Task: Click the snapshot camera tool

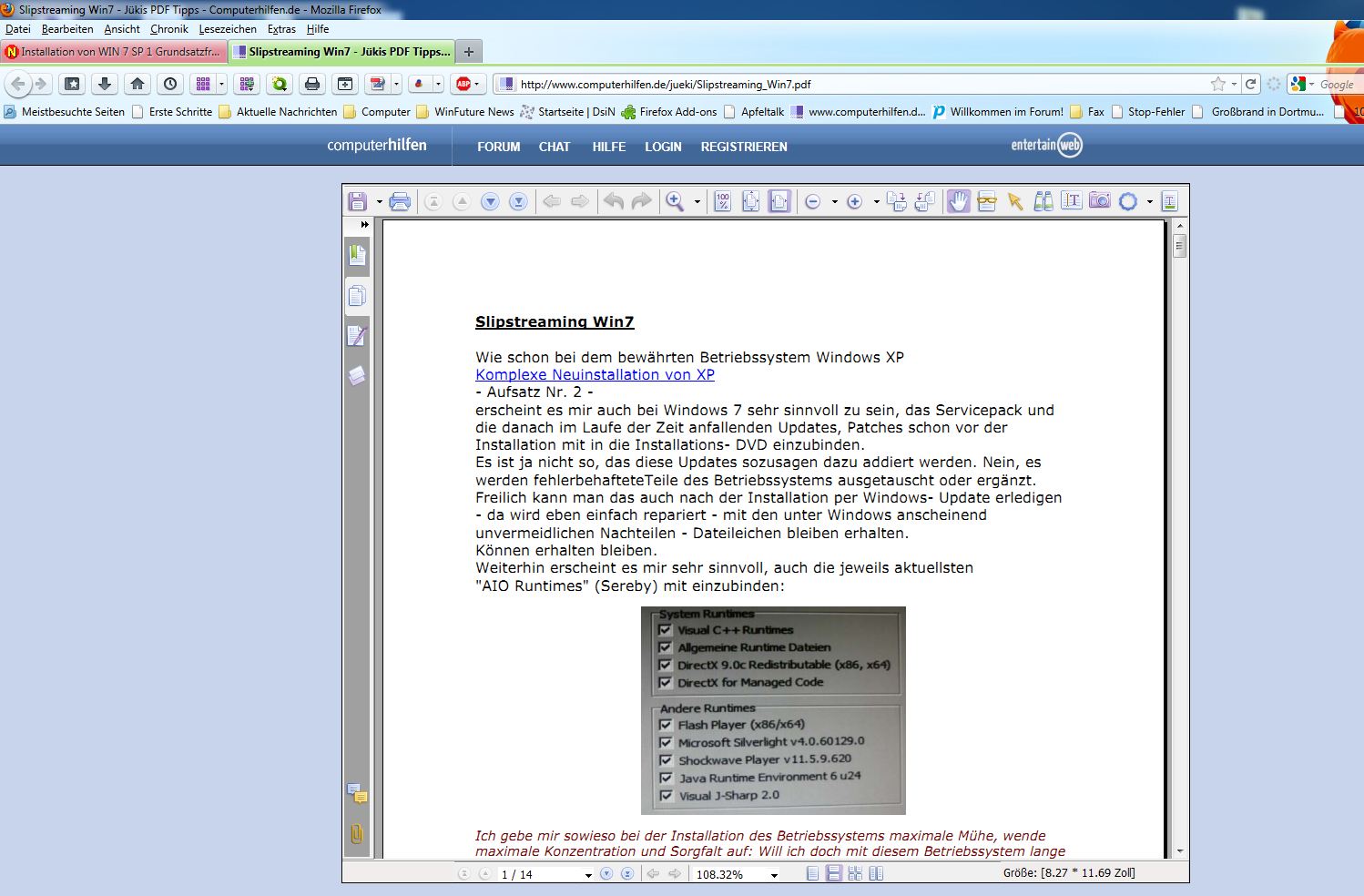Action: pos(1100,201)
